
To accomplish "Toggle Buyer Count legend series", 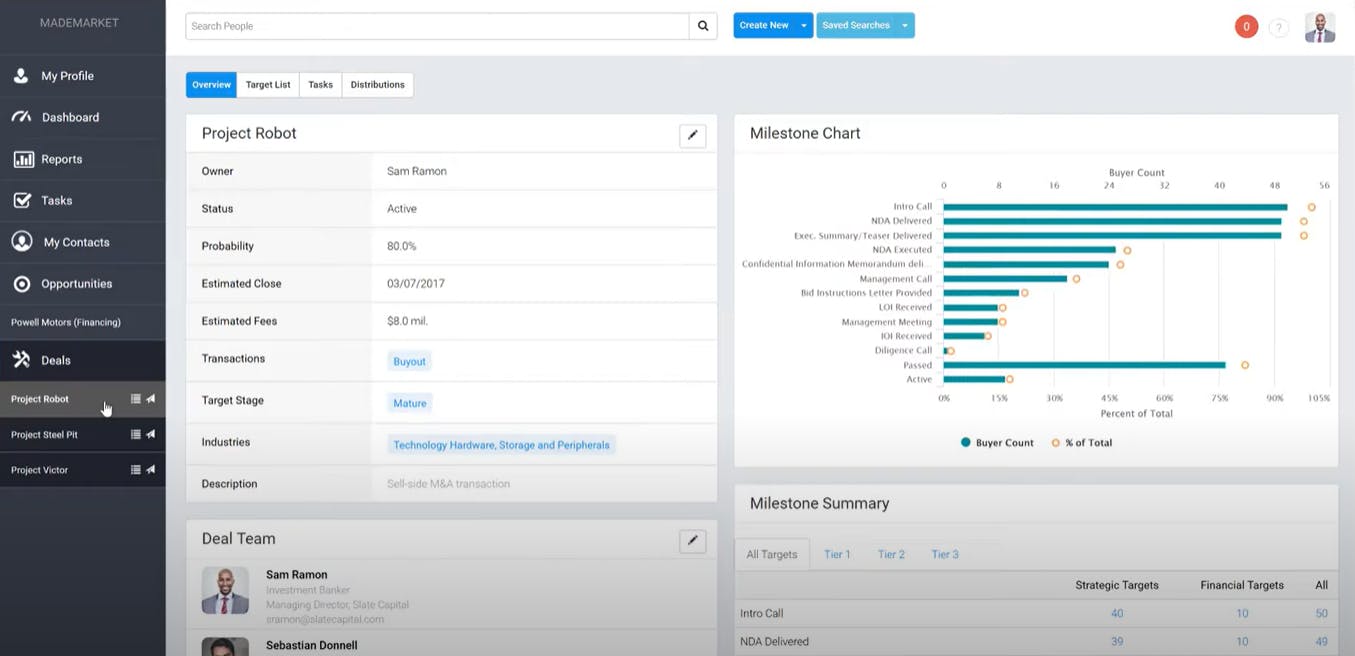I will 997,442.
